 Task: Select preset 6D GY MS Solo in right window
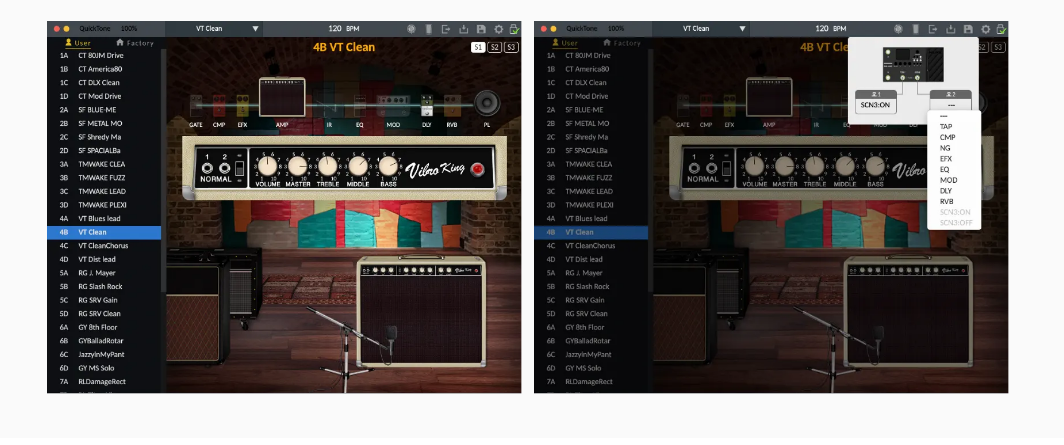click(591, 368)
